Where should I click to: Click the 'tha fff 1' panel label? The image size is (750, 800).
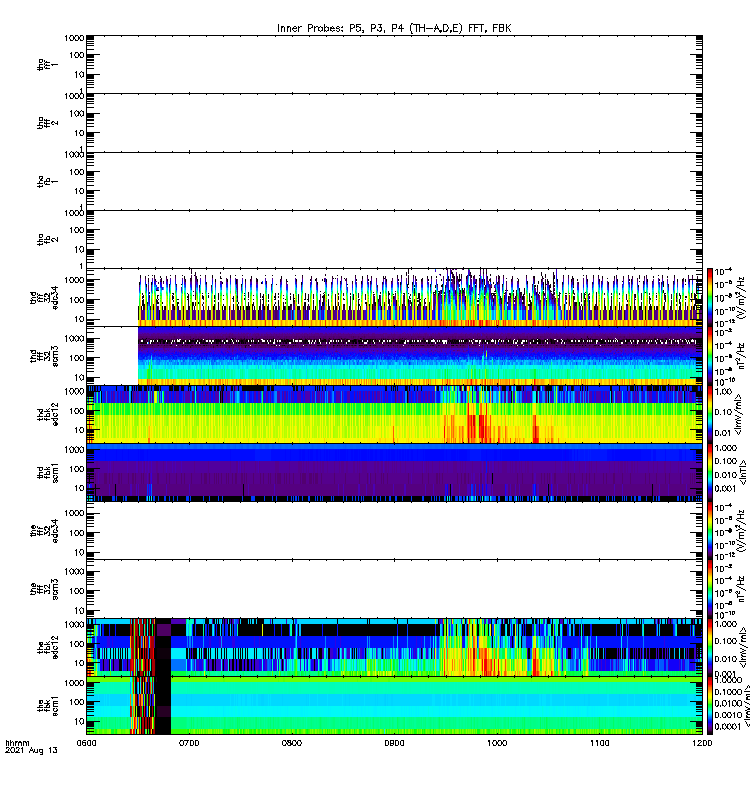47,64
